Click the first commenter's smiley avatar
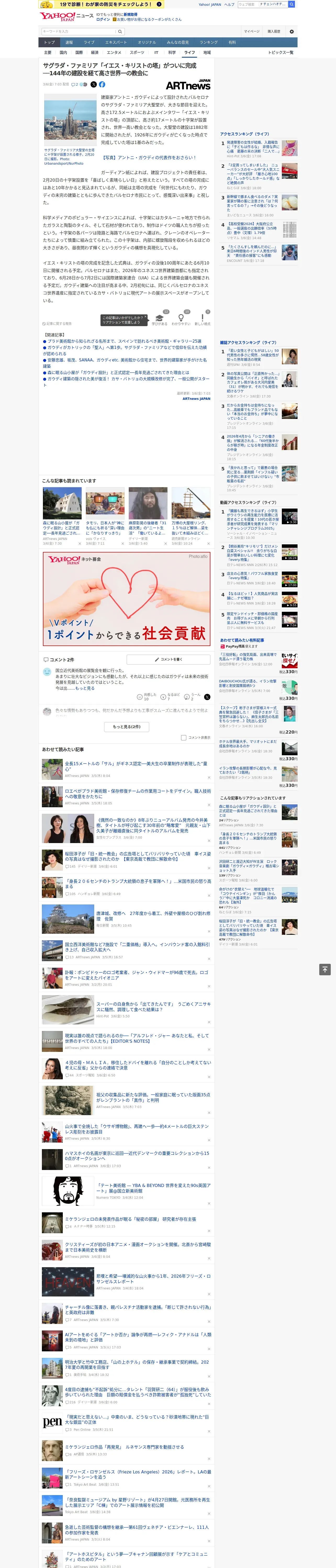Viewport: 336px width, 1568px height. click(x=47, y=672)
